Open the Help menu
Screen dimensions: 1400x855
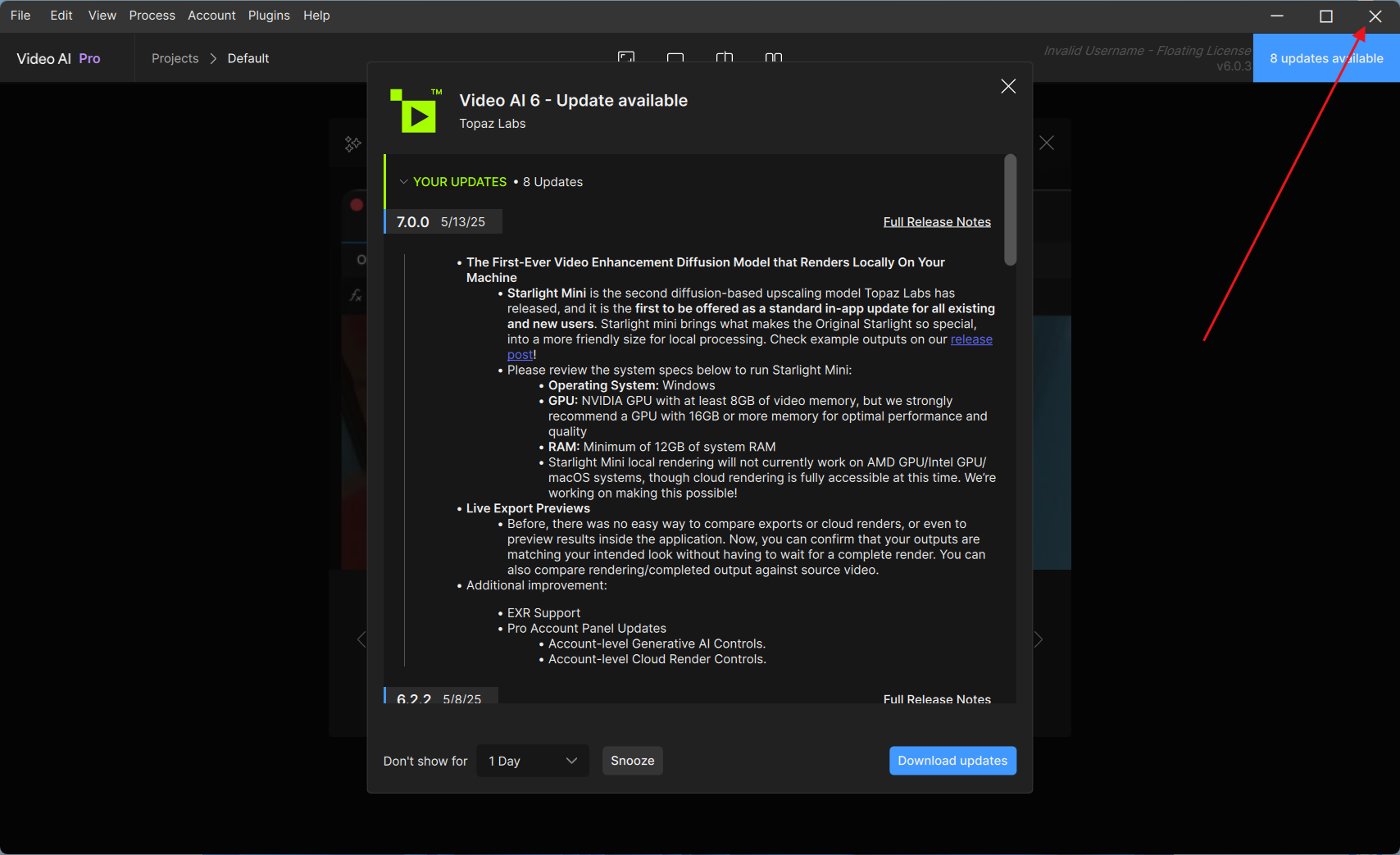pos(316,16)
